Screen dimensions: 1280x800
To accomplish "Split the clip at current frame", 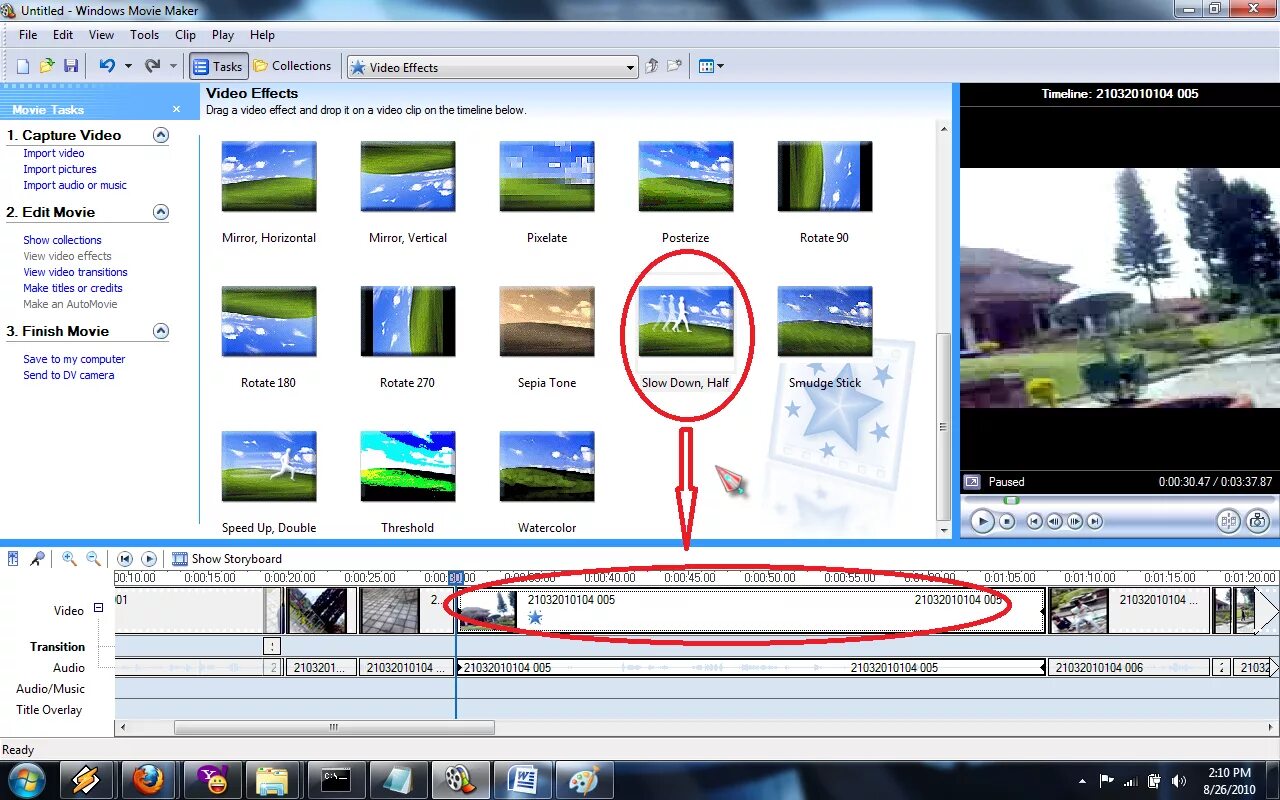I will coord(1228,521).
